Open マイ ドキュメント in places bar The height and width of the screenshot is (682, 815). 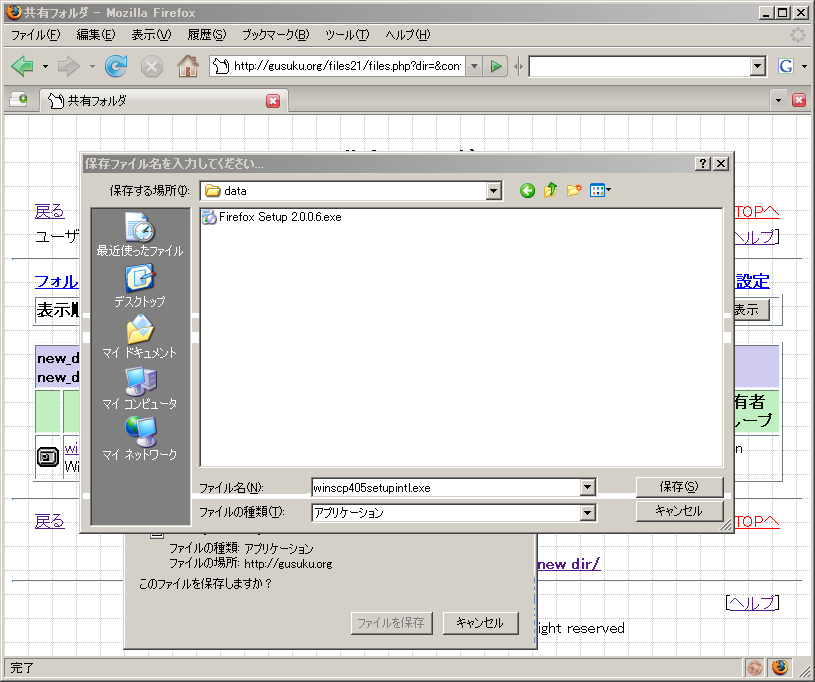140,337
